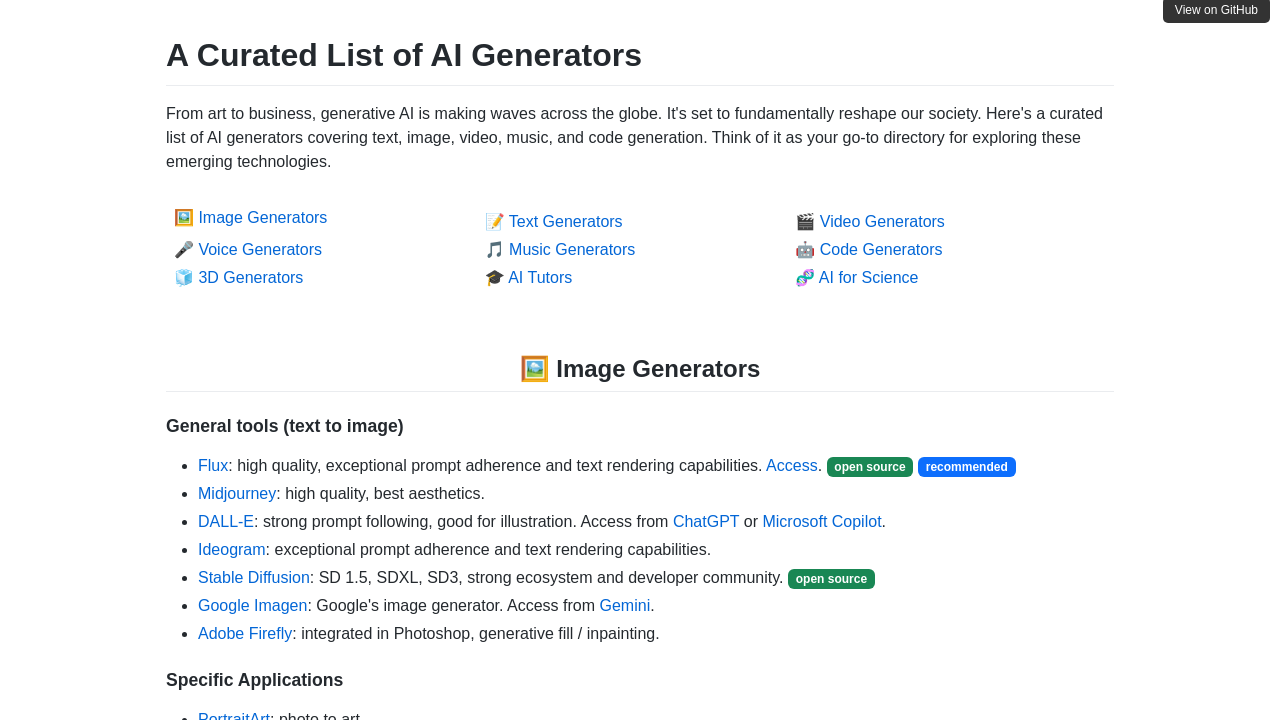This screenshot has width=1280, height=720.
Task: Visit the Stable Diffusion link
Action: point(254,578)
